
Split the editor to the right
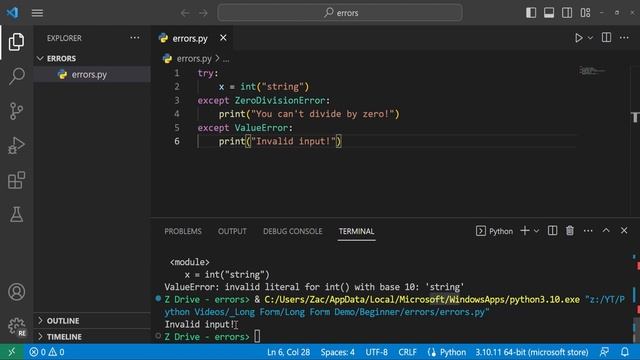tap(606, 38)
